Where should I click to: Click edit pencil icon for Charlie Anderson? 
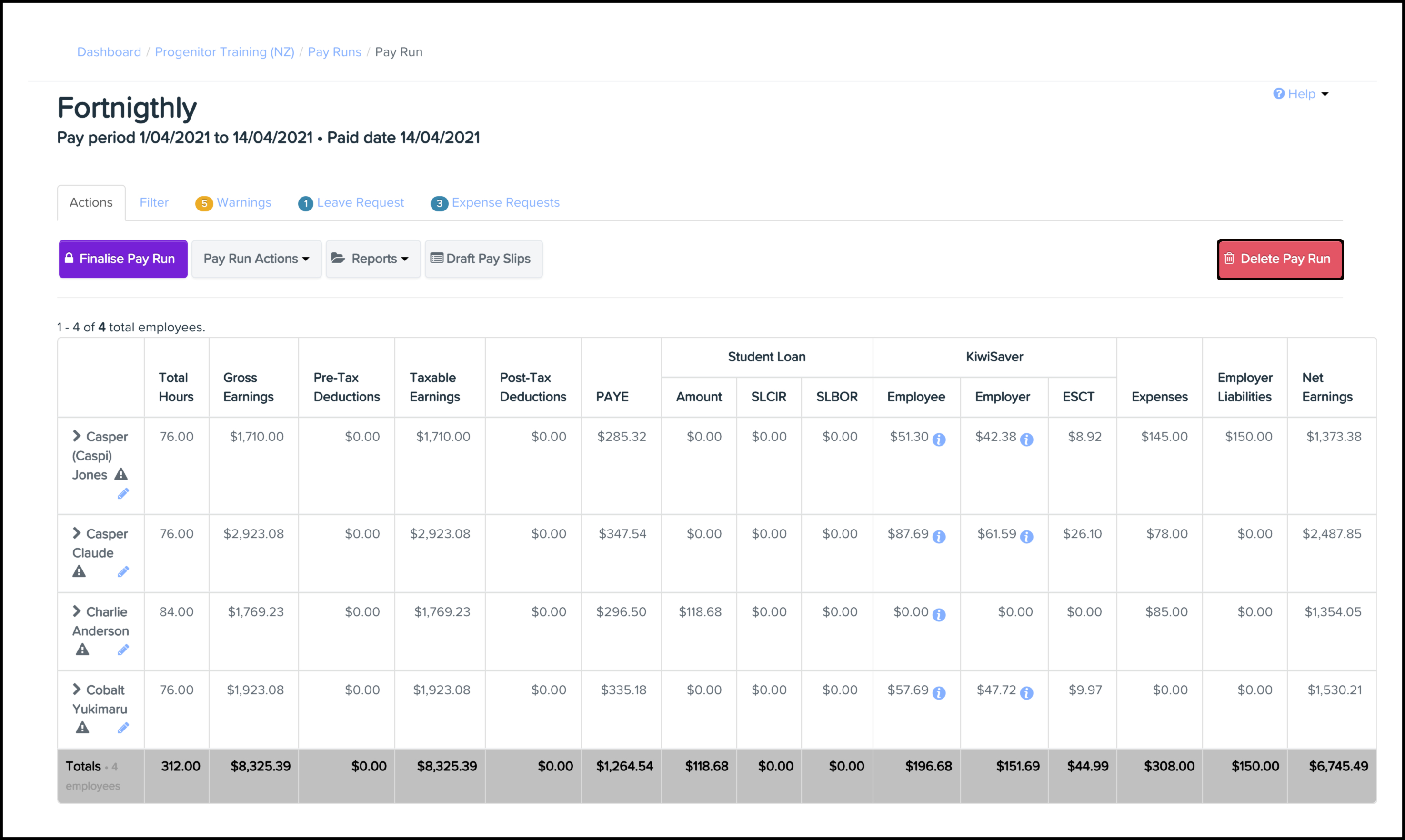coord(123,650)
